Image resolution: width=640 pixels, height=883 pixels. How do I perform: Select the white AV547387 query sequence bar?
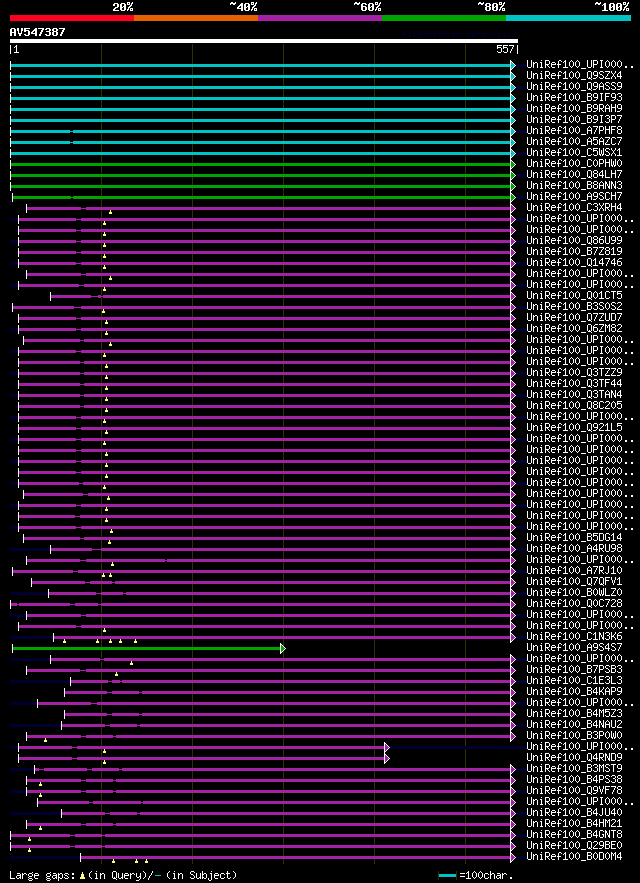pos(264,41)
